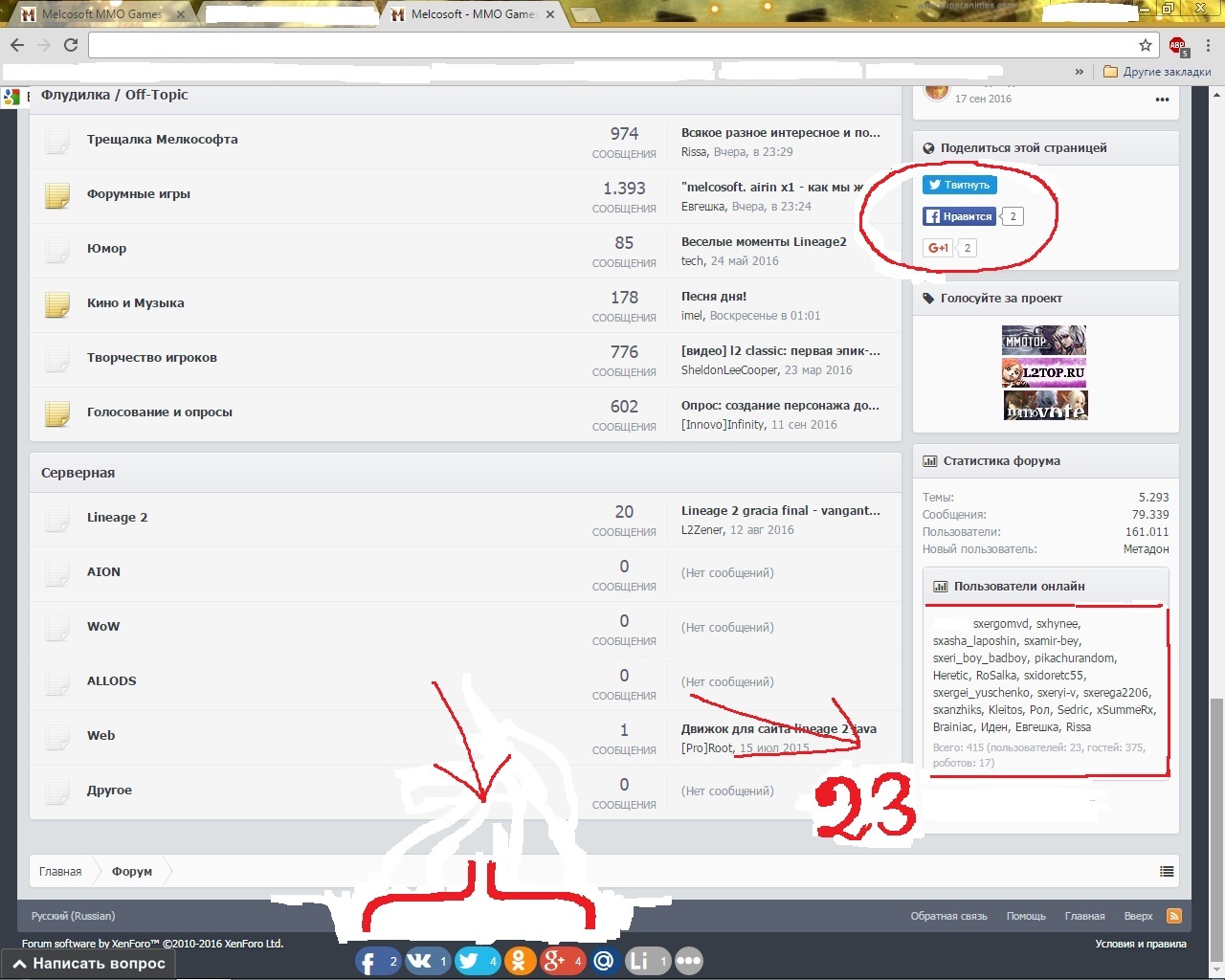The height and width of the screenshot is (980, 1225).
Task: Click the Форумные игры folder icon
Action: point(57,195)
